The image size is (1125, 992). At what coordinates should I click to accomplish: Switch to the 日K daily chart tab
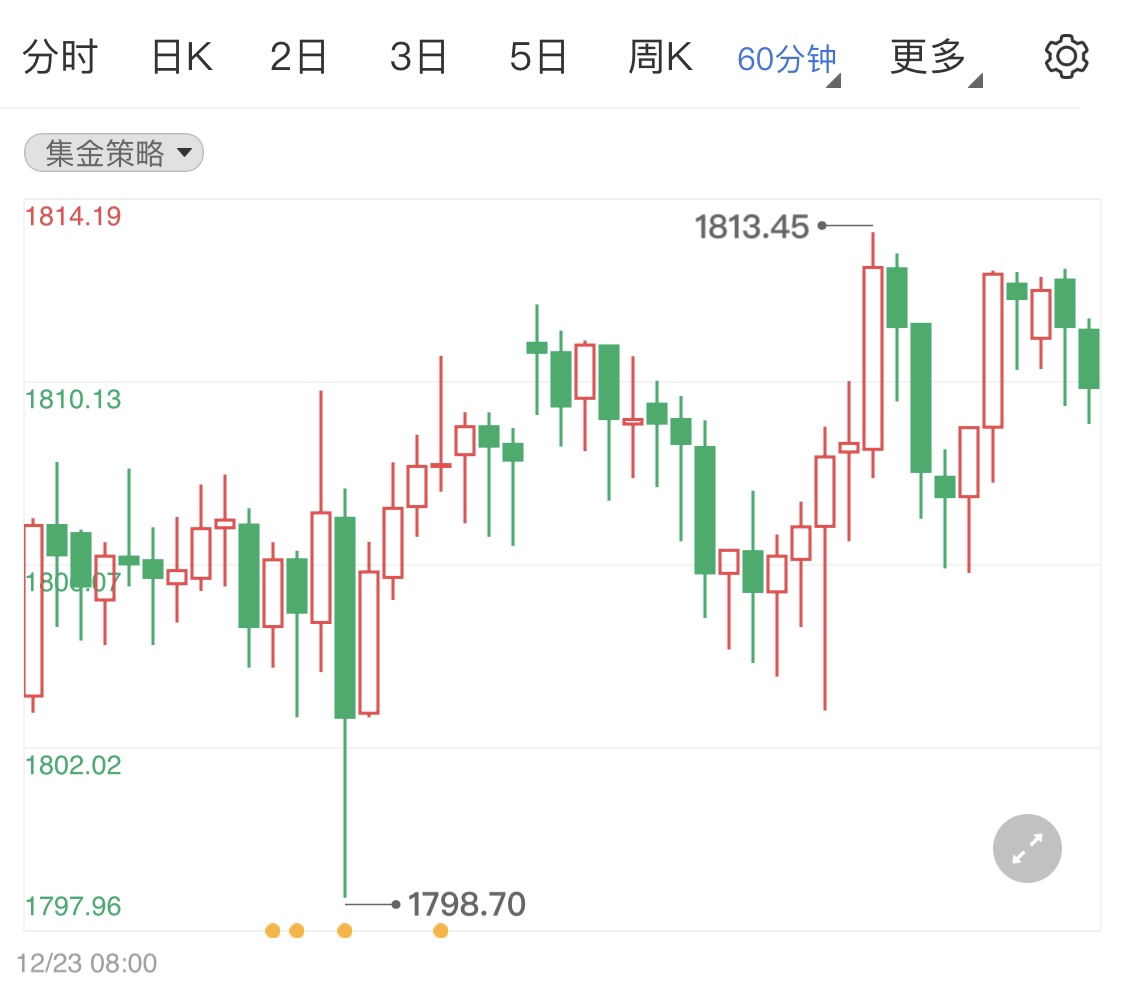click(182, 56)
